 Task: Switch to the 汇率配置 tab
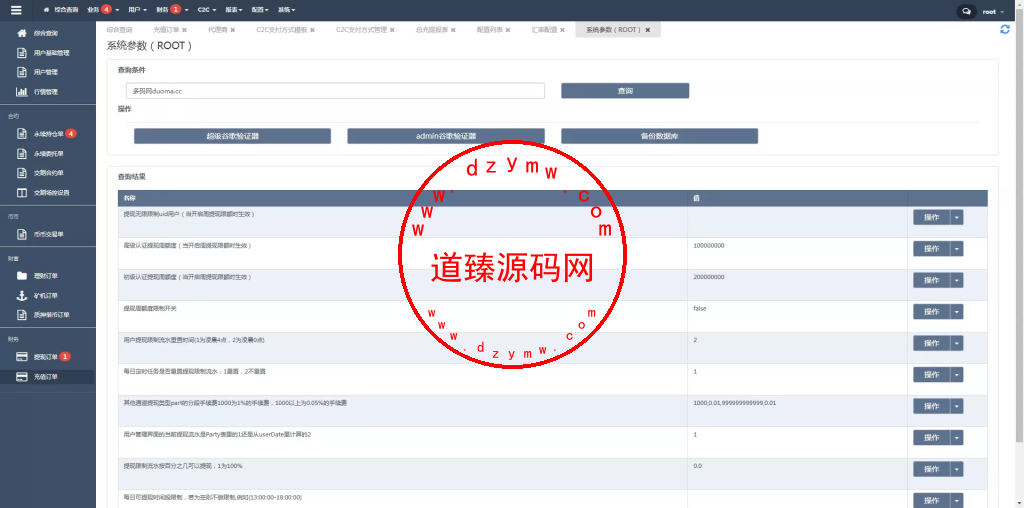(x=544, y=30)
